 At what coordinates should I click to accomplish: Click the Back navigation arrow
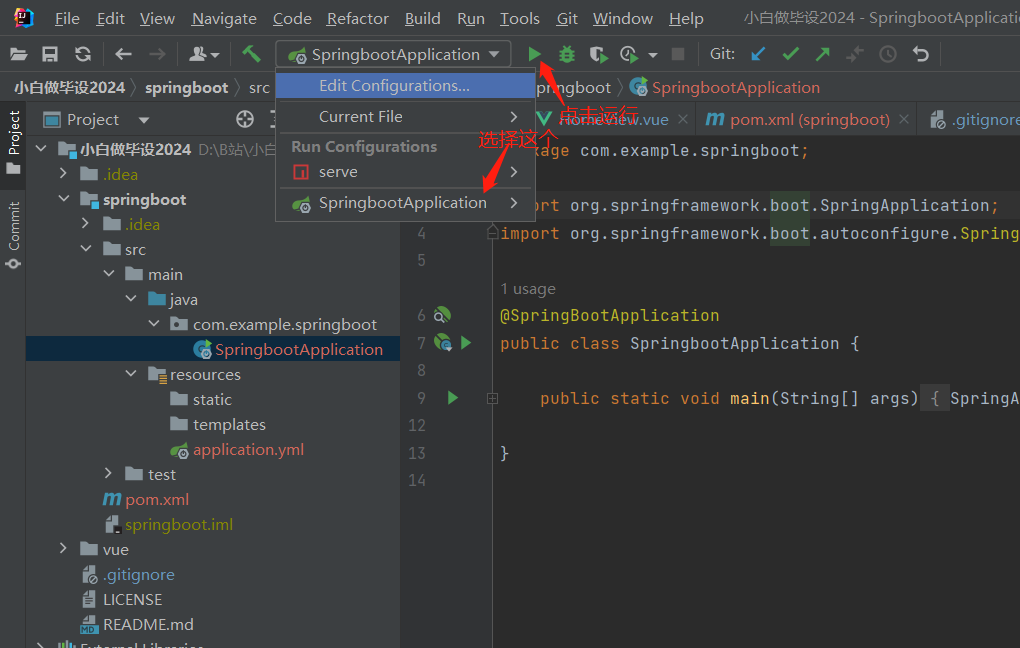pyautogui.click(x=123, y=55)
